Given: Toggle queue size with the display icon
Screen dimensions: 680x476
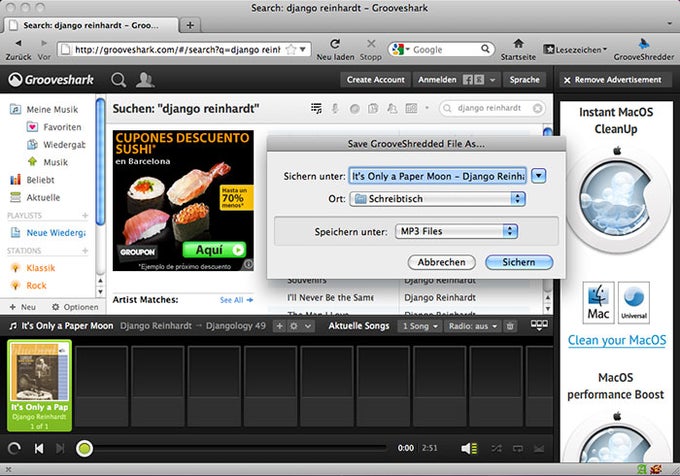Looking at the screenshot, I should [539, 325].
